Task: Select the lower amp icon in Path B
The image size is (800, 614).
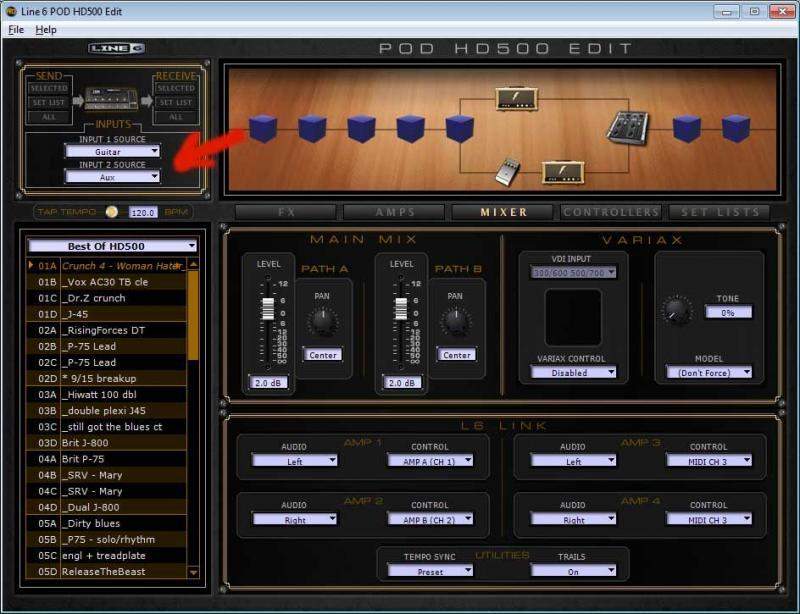Action: (563, 171)
